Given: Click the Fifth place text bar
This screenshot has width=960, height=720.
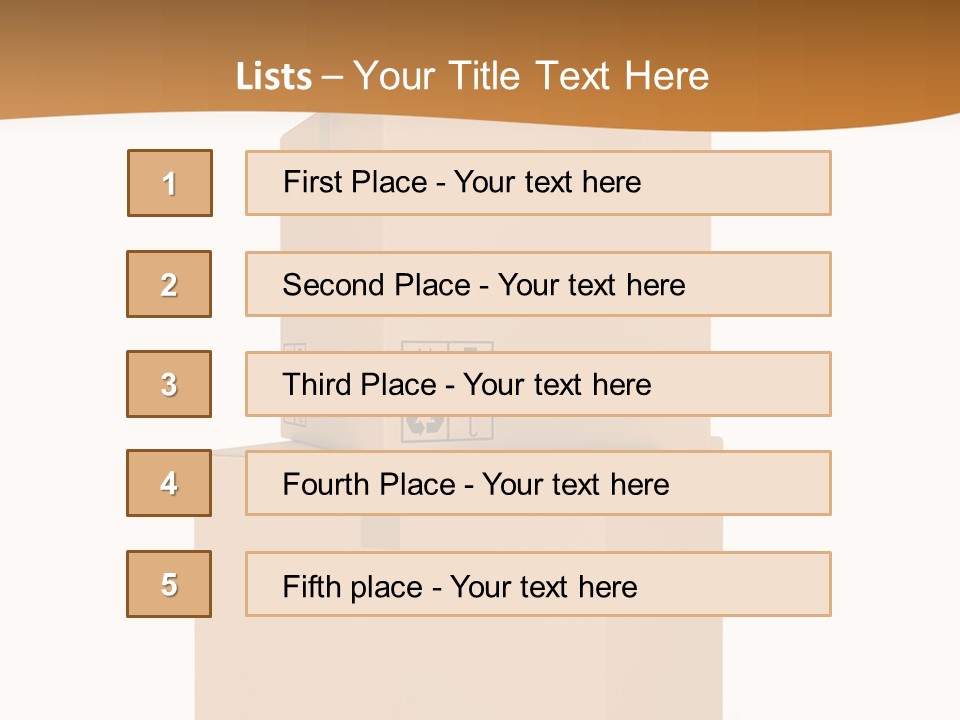Looking at the screenshot, I should click(x=538, y=584).
